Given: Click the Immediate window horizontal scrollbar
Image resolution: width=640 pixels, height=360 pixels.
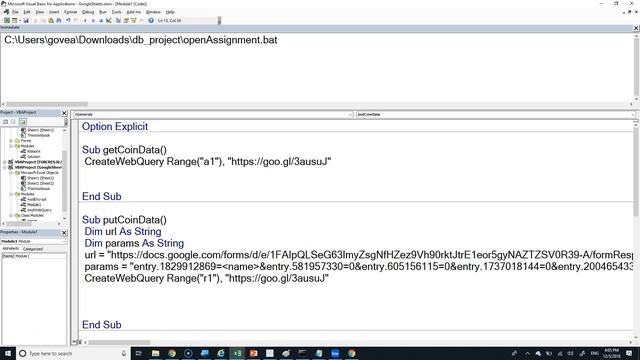Looking at the screenshot, I should coord(47,104).
